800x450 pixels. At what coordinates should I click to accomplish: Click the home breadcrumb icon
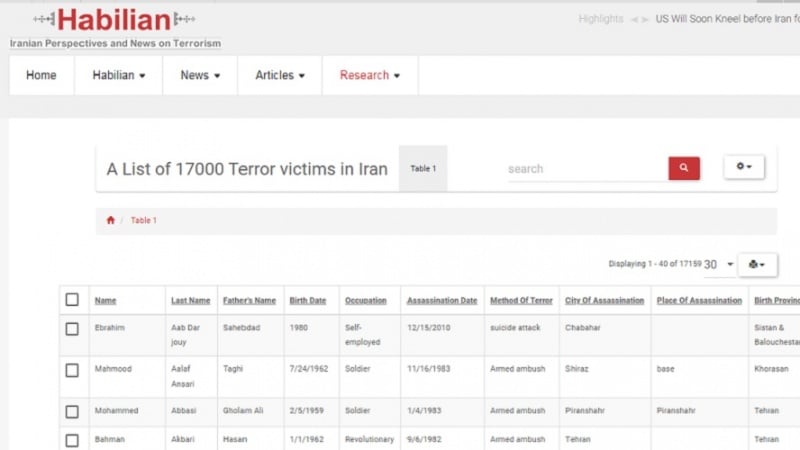(x=110, y=220)
